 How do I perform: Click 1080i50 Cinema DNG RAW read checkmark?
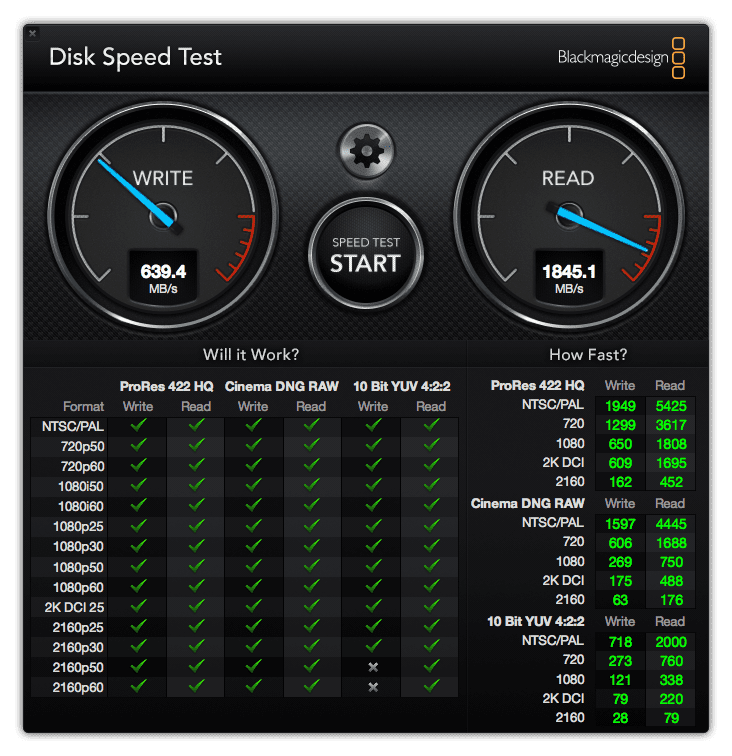pyautogui.click(x=311, y=485)
